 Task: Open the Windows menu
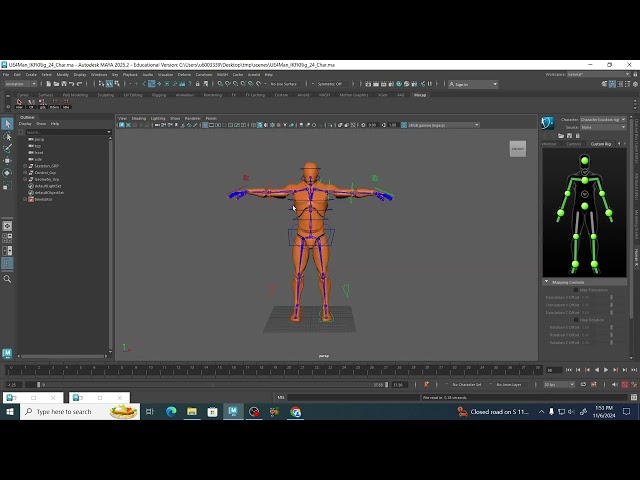(99, 75)
